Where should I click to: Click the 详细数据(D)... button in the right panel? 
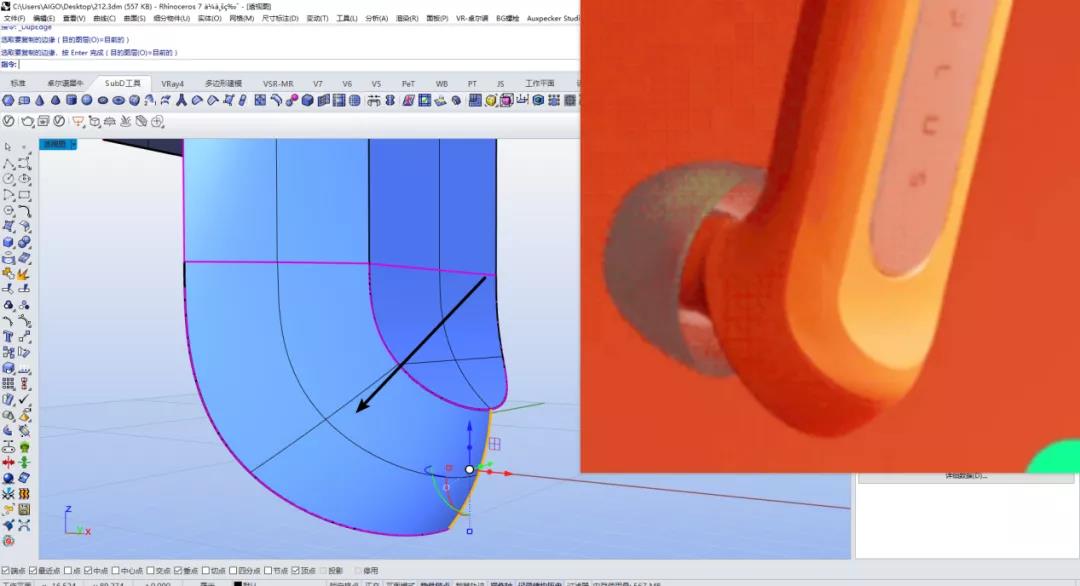point(966,476)
